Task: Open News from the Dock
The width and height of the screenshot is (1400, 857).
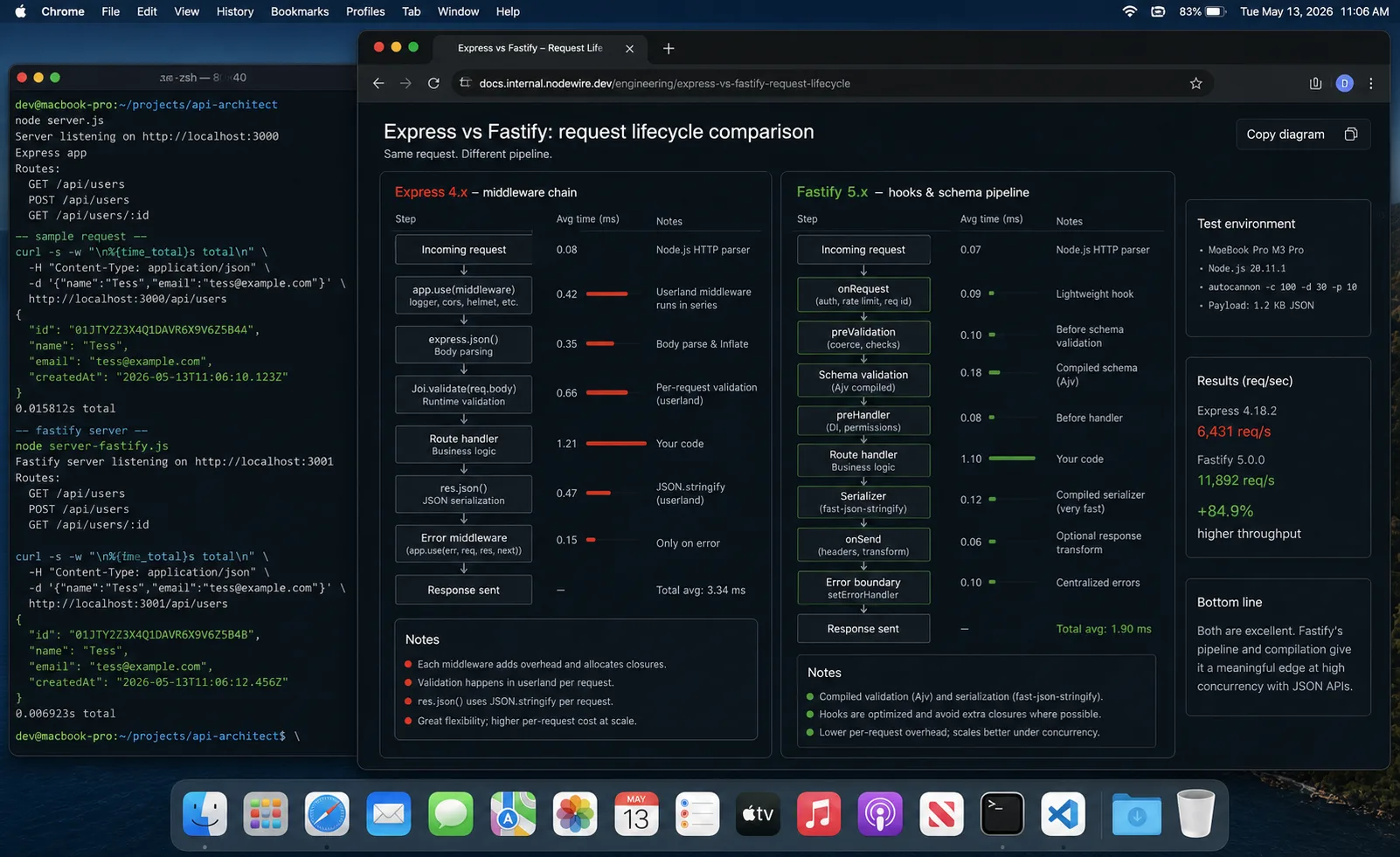Action: point(941,814)
